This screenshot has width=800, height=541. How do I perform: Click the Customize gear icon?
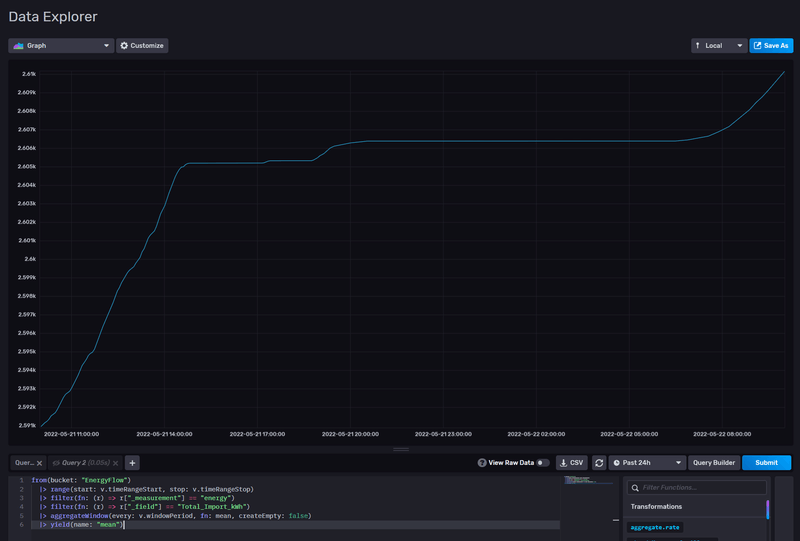[124, 46]
